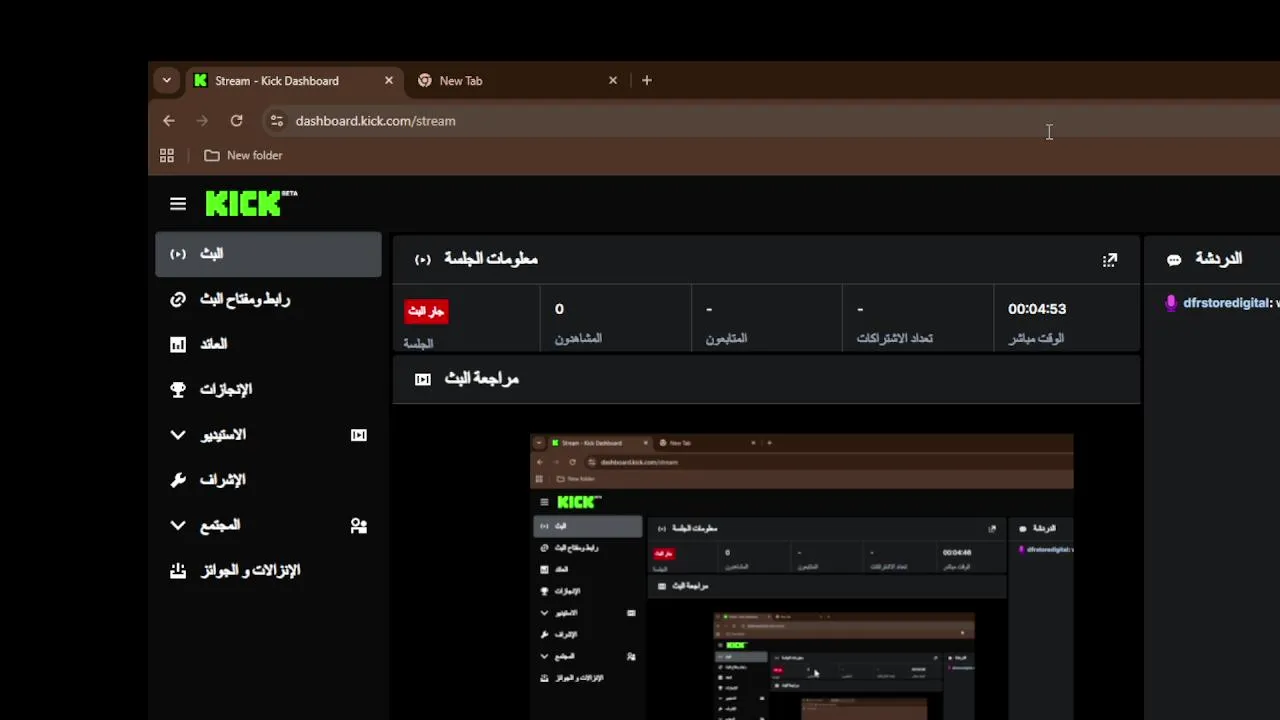Click the تعداد الاشتراكات subscriptions label
Screen dimensions: 1280x720
tap(895, 338)
